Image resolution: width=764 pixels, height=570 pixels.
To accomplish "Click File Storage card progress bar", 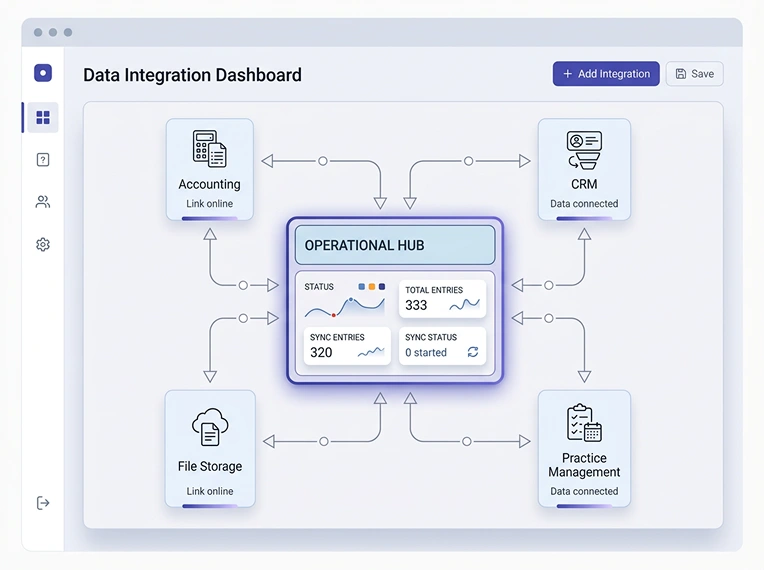I will pos(210,506).
